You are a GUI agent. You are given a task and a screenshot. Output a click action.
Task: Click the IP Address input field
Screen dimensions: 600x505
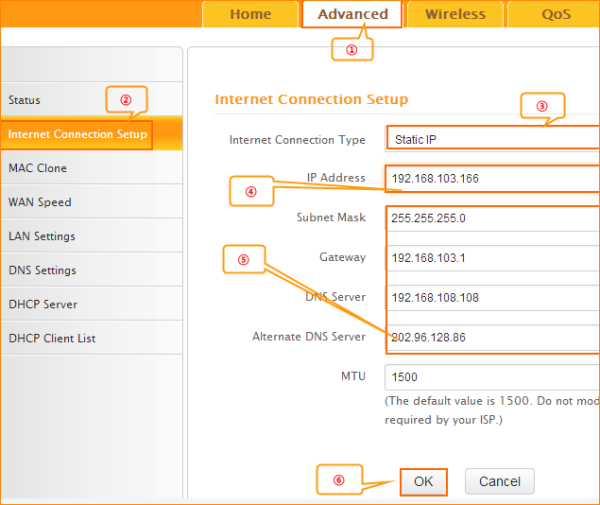click(x=492, y=179)
